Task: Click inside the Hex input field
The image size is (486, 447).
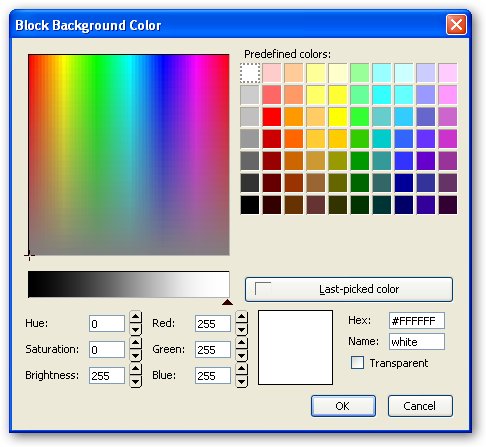Action: tap(417, 321)
